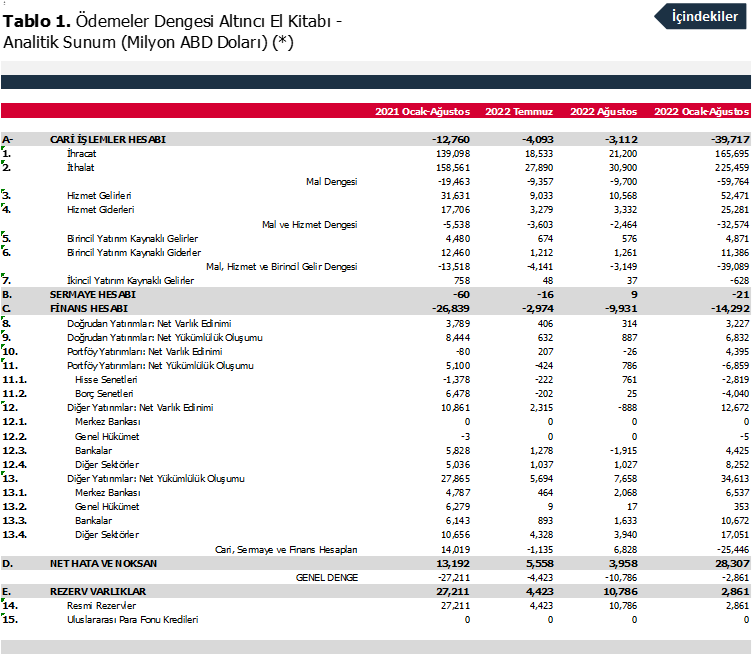This screenshot has height=656, width=752.
Task: Click the REZERV VARLIKLAR row label
Action: 98,591
